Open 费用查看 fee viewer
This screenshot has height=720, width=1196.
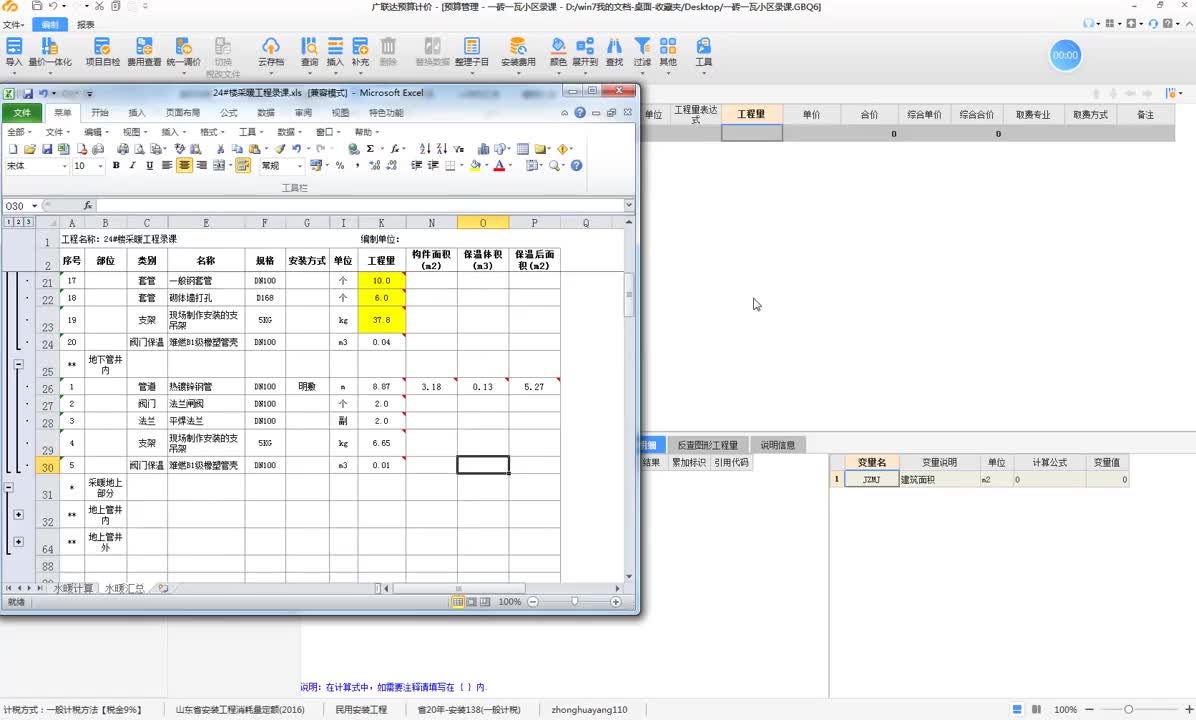pyautogui.click(x=144, y=52)
